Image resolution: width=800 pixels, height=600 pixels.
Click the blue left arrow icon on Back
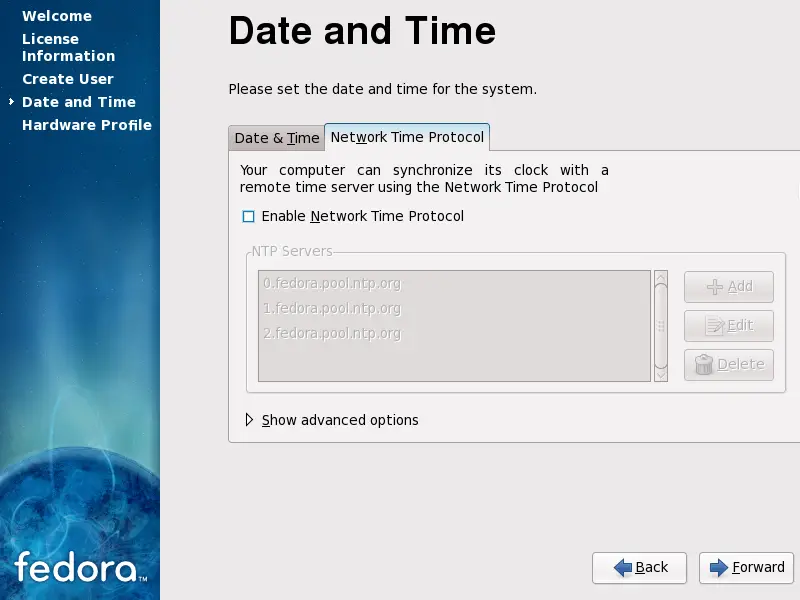tap(623, 568)
